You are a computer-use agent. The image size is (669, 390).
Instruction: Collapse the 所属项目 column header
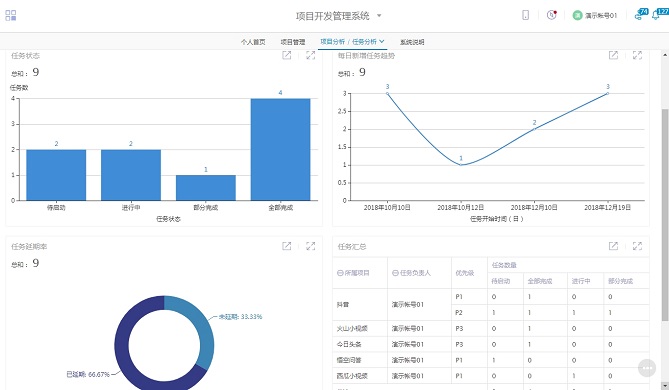point(340,273)
